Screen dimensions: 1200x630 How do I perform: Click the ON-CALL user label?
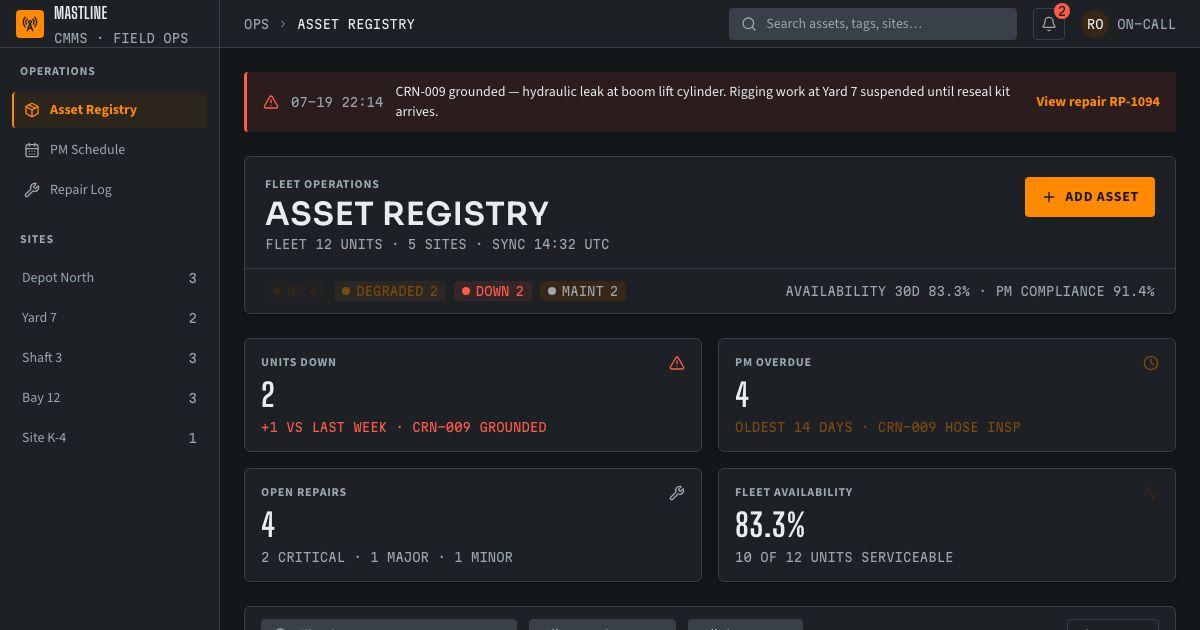[1146, 24]
